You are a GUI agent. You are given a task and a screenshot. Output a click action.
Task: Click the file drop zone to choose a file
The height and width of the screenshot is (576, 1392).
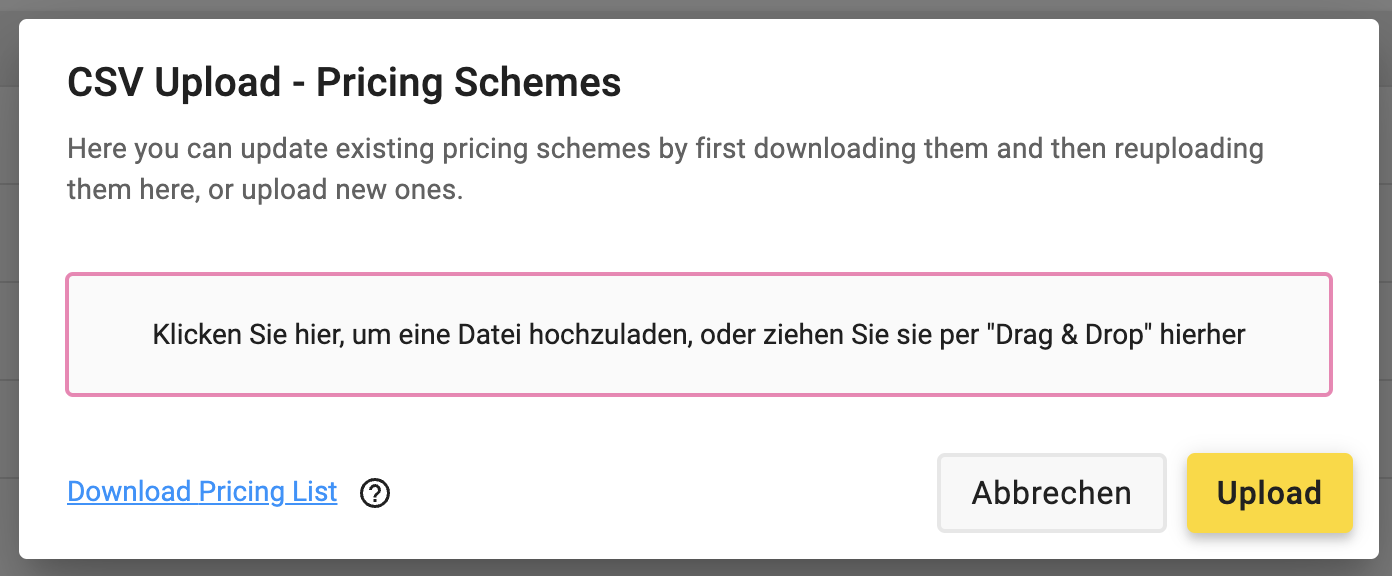(699, 335)
